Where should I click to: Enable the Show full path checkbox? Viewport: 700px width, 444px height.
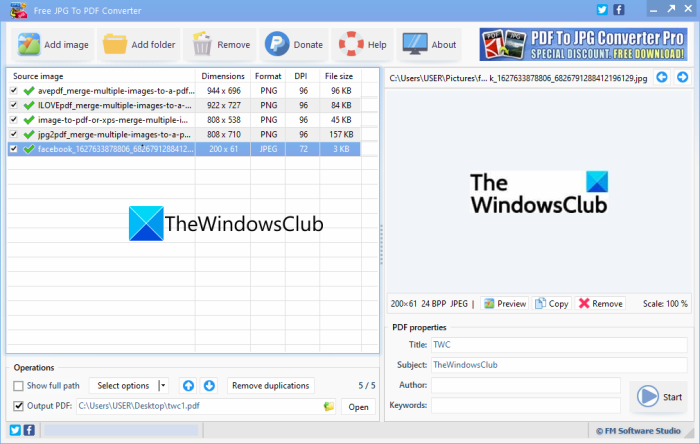pyautogui.click(x=18, y=386)
